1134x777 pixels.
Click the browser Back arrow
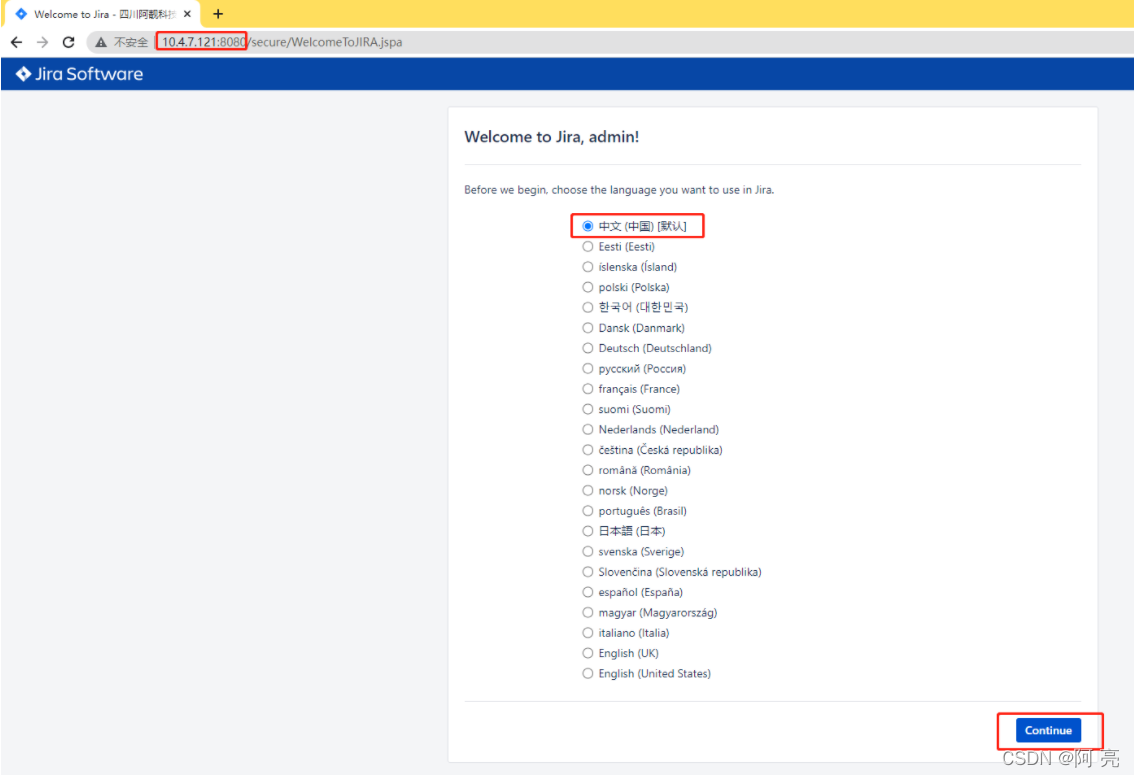click(17, 42)
